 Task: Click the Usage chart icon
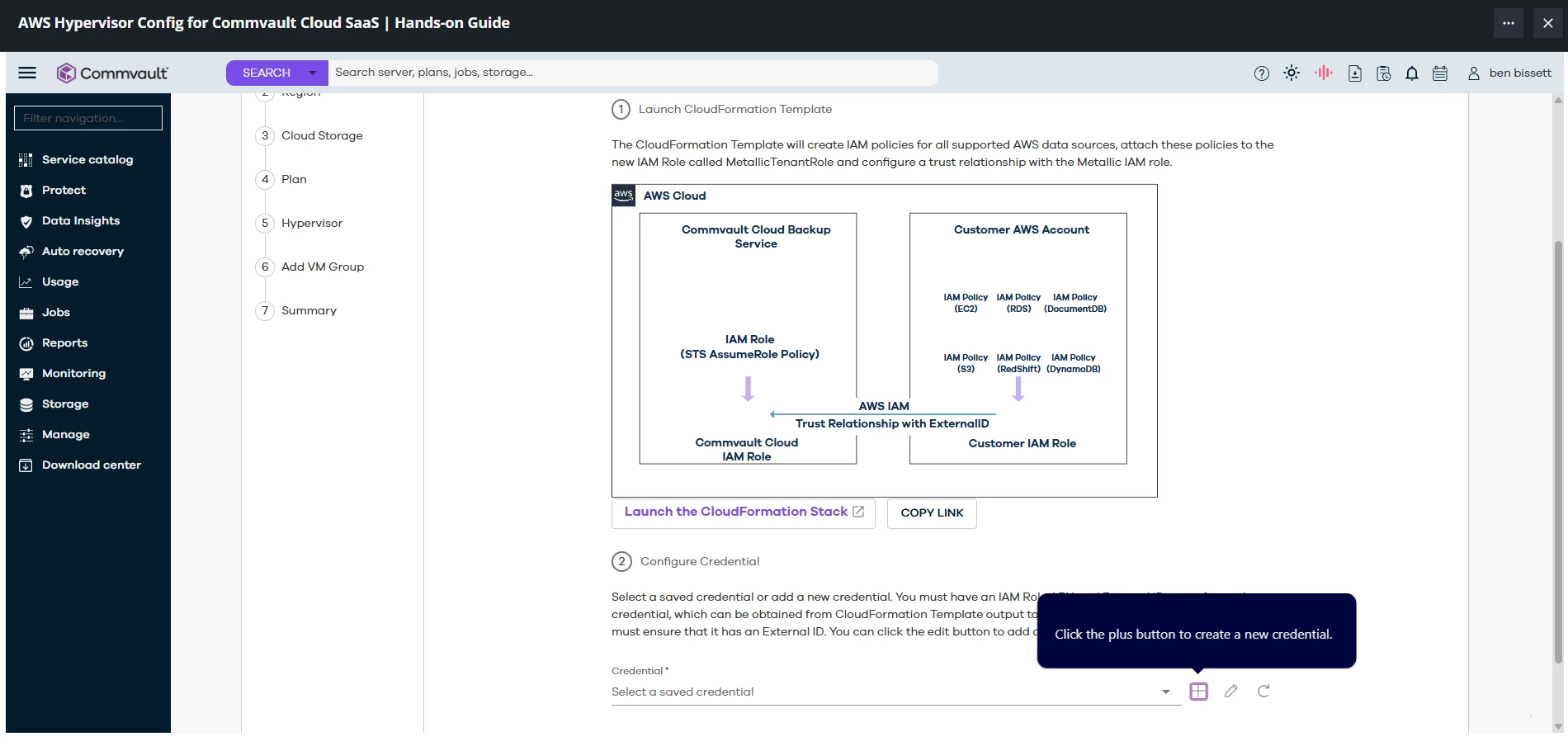26,282
